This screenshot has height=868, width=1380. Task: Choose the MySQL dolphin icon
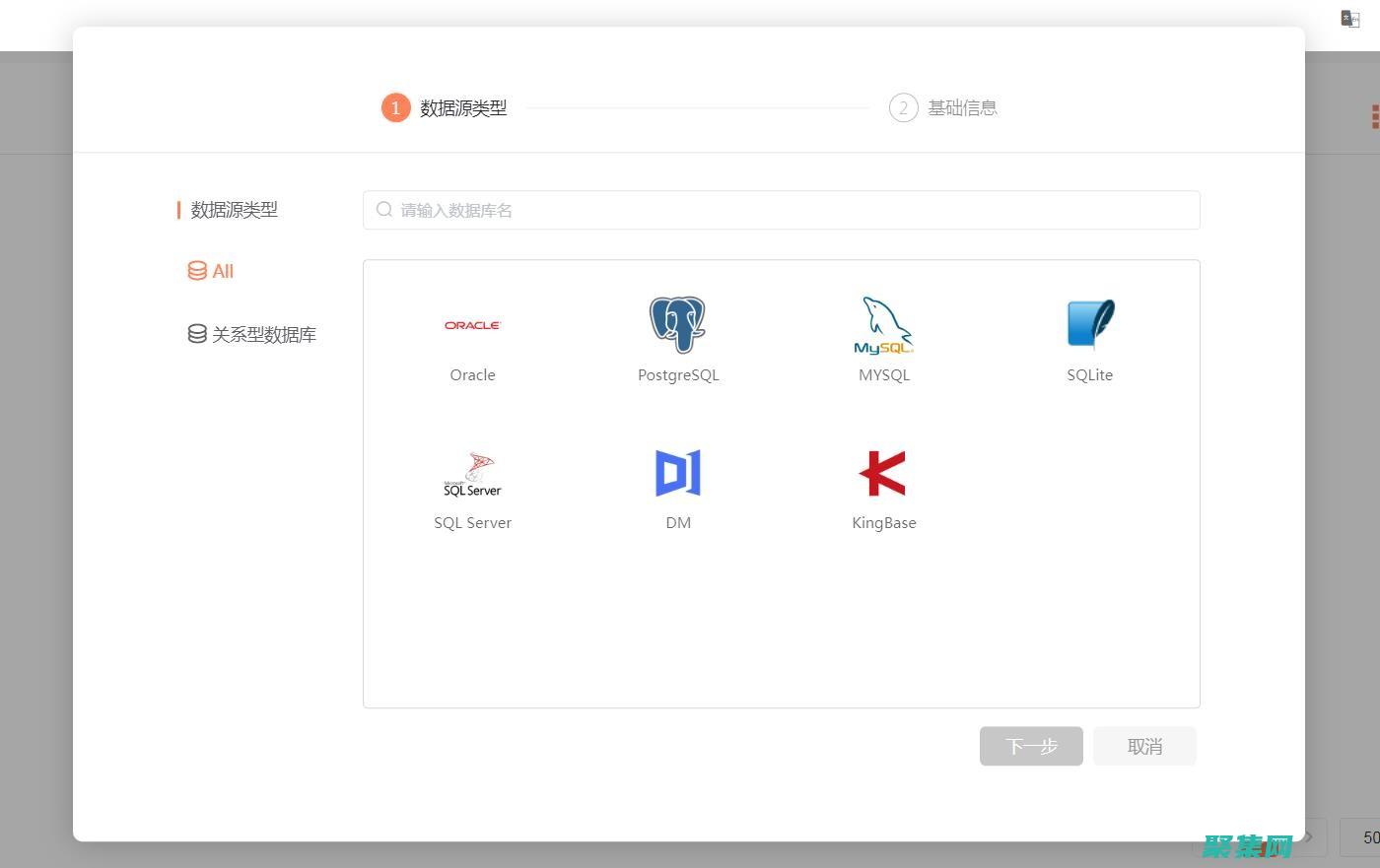point(883,325)
